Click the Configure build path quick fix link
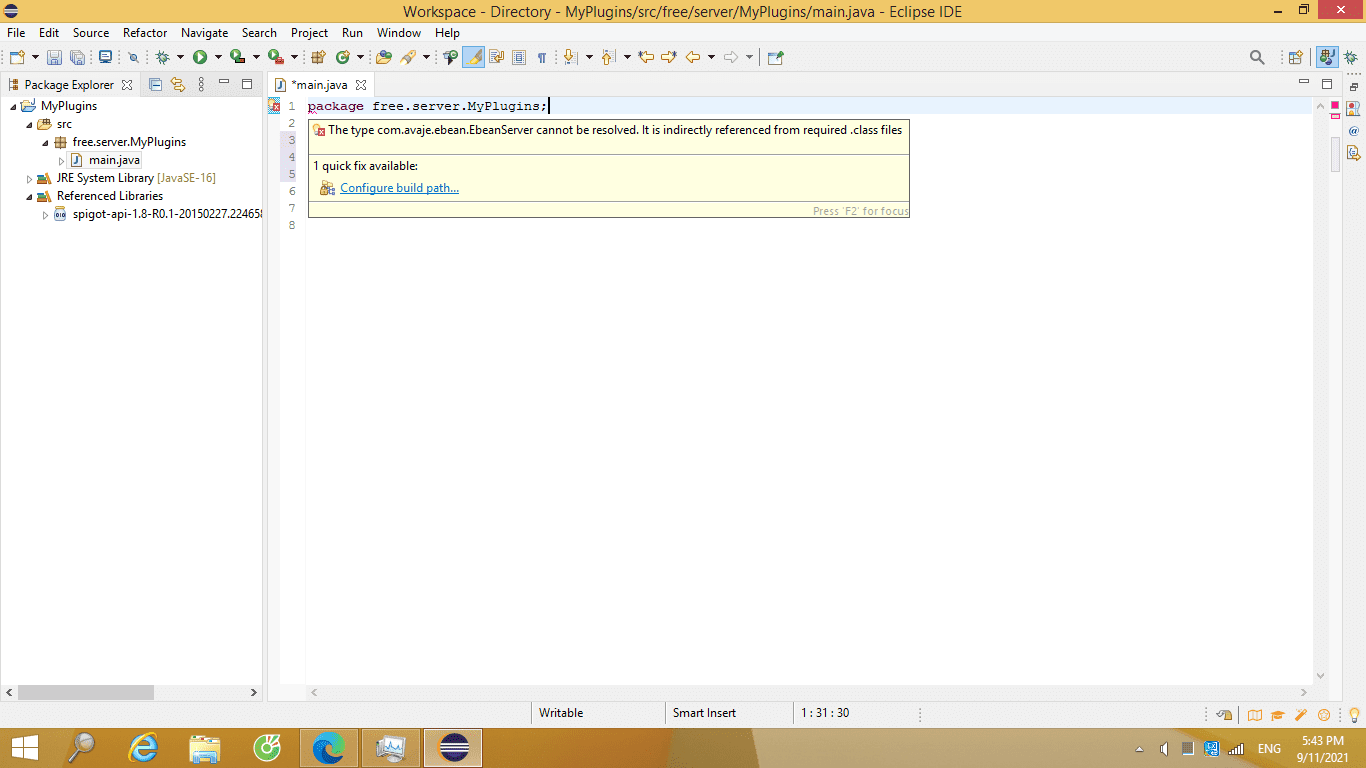The image size is (1366, 768). point(399,188)
